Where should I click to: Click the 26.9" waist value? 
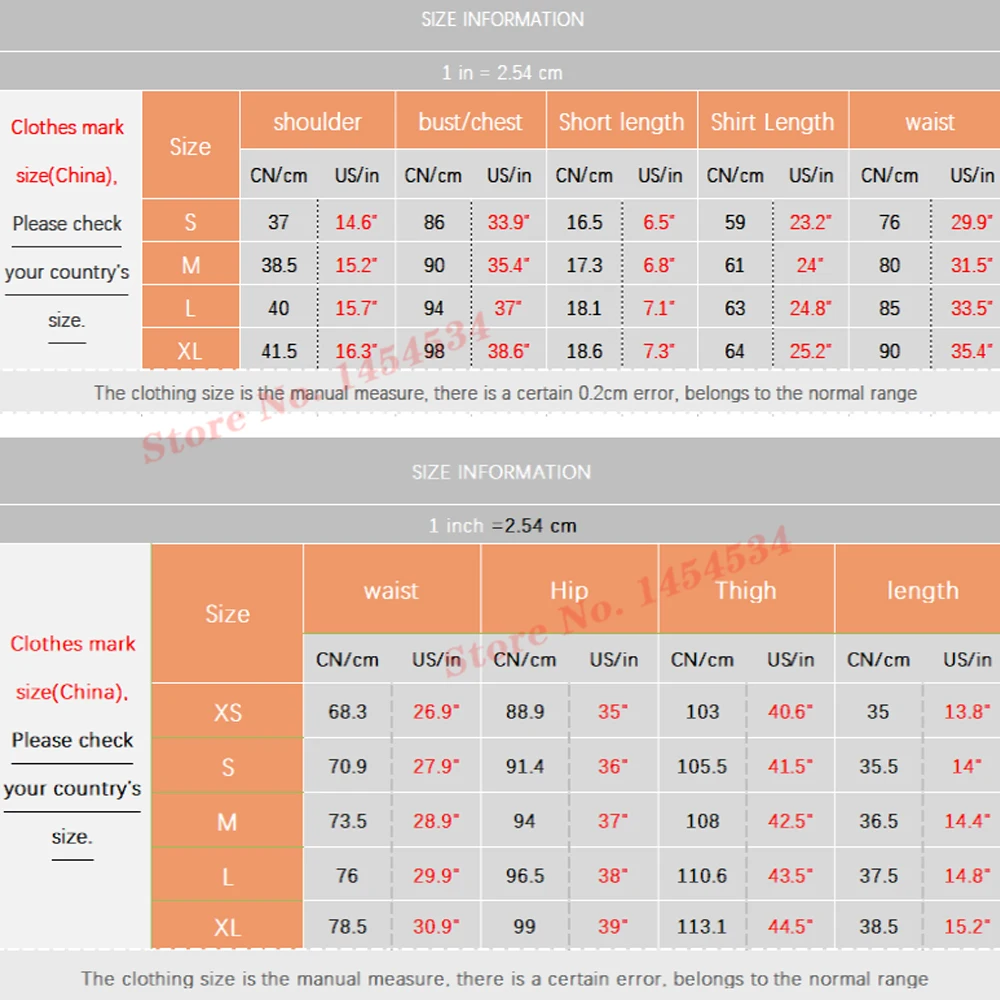click(436, 711)
